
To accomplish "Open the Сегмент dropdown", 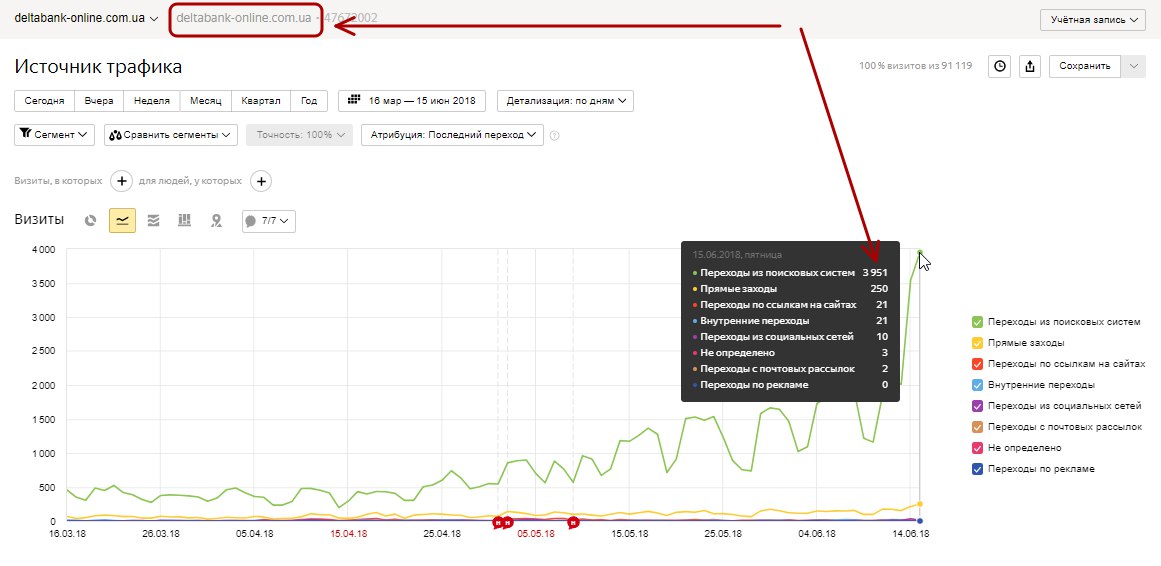I will coord(54,135).
